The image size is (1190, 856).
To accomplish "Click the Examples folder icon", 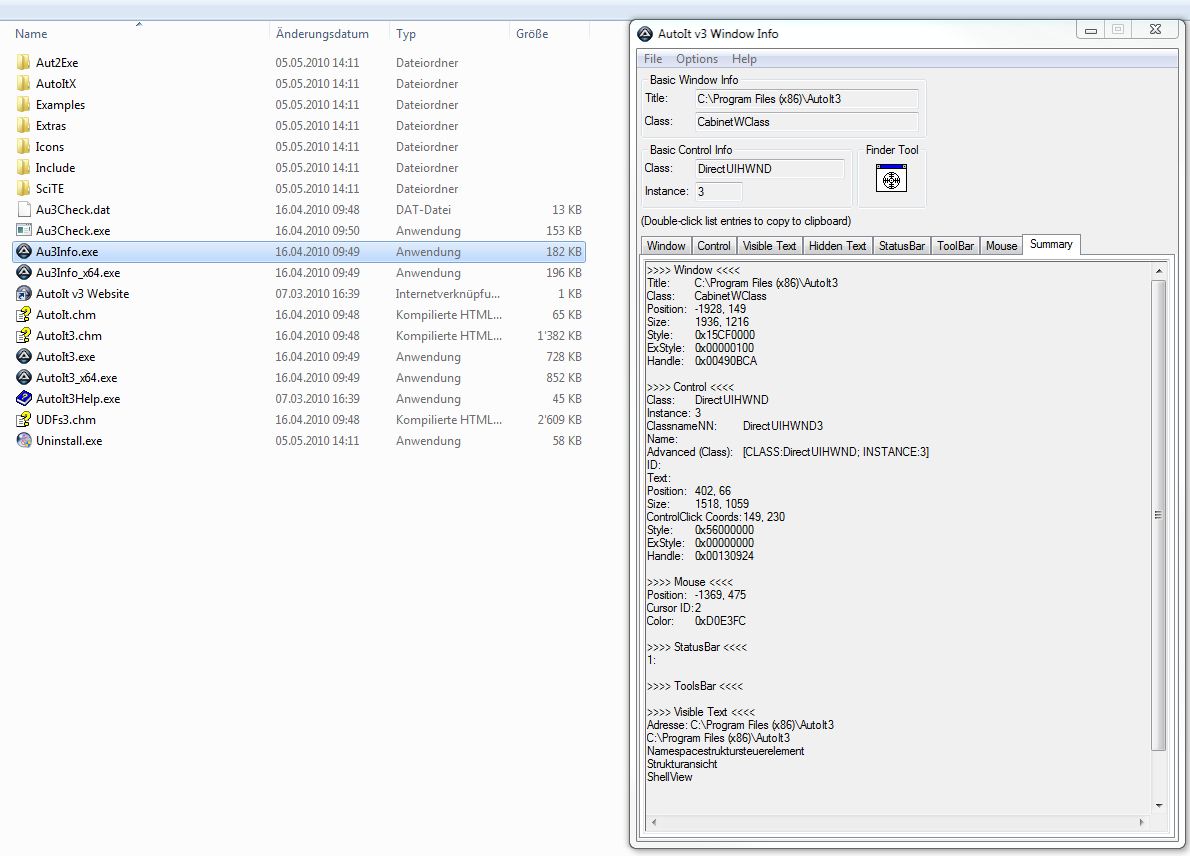I will coord(25,105).
